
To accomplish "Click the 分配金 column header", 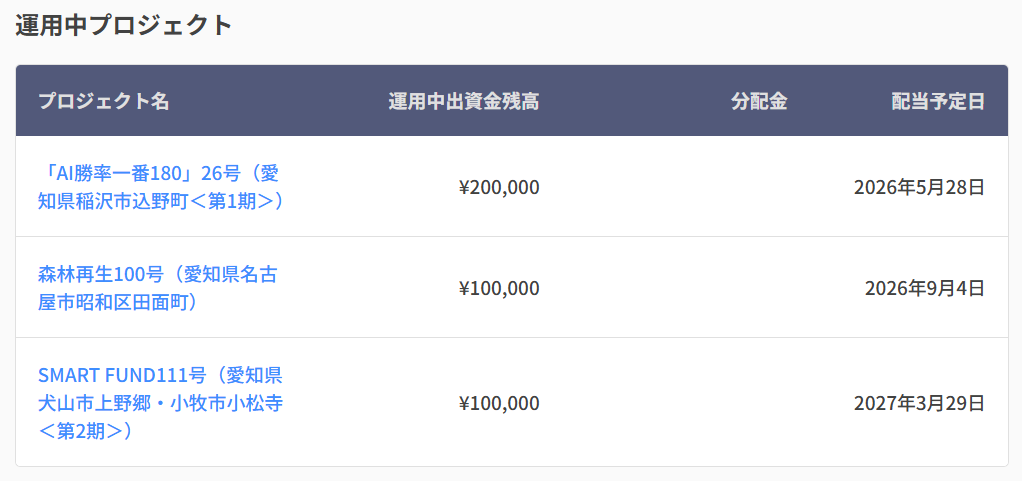I will pos(759,101).
